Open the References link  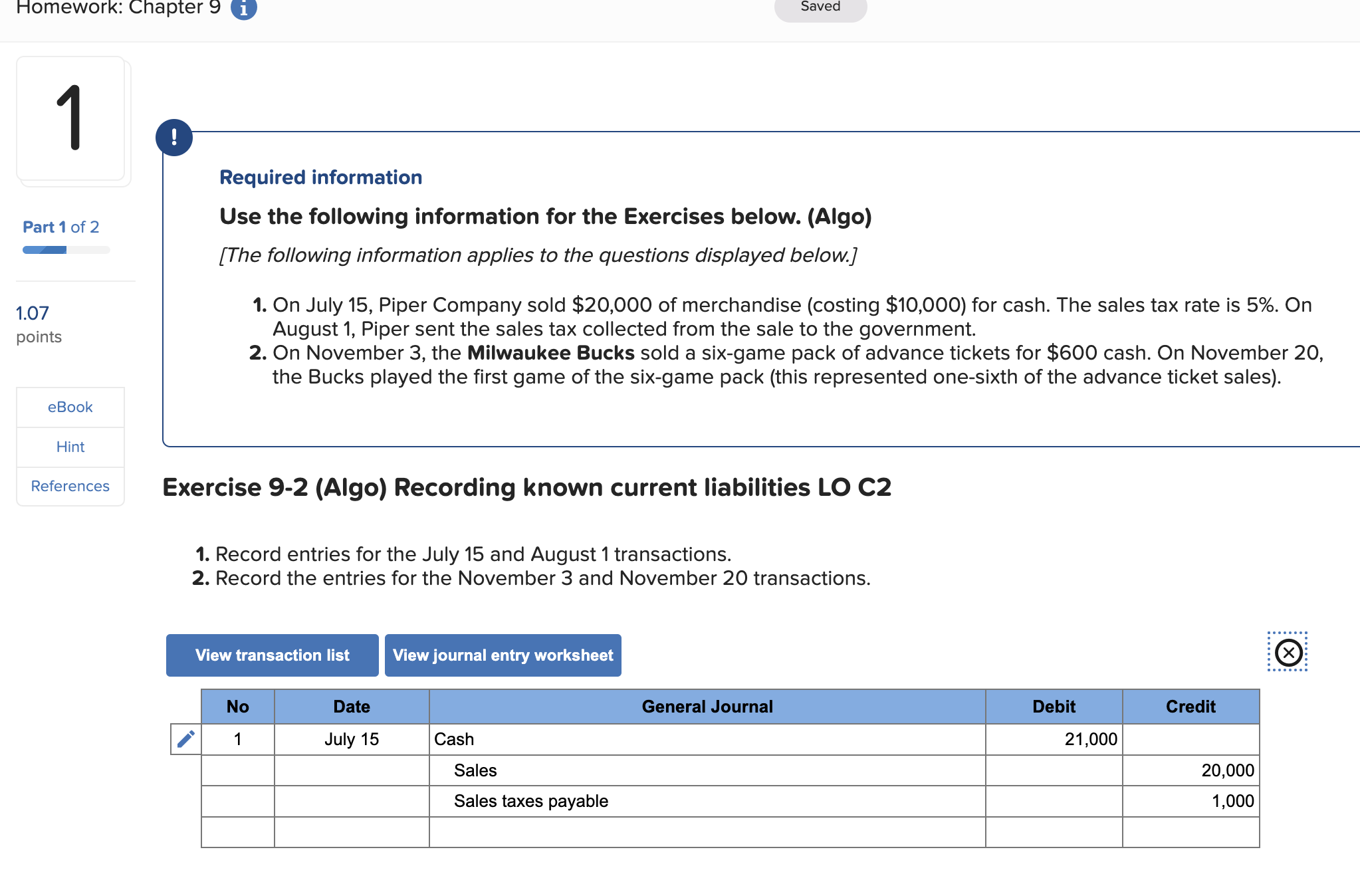coord(70,486)
